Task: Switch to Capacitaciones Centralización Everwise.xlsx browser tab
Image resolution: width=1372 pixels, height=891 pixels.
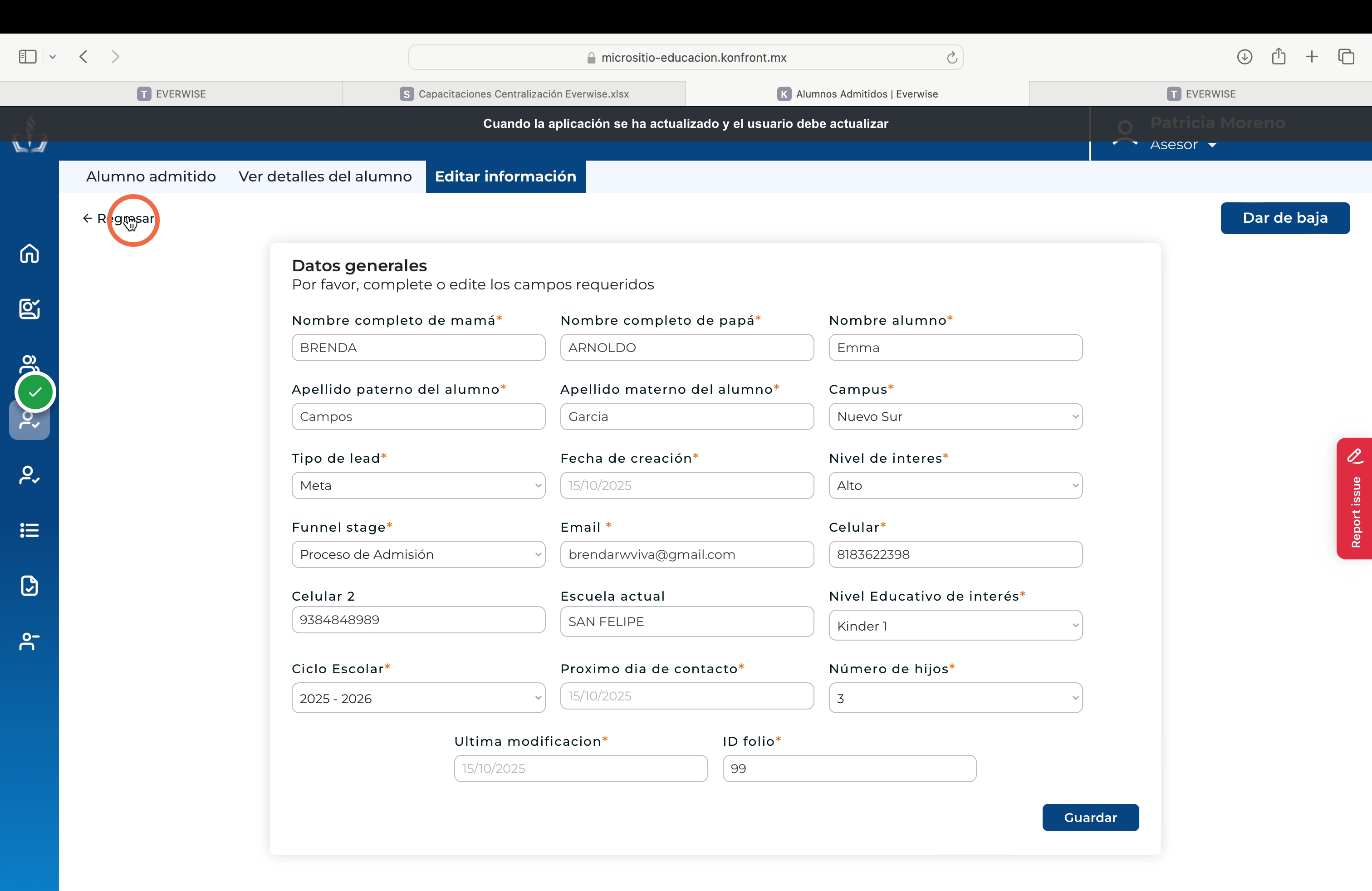Action: point(514,94)
